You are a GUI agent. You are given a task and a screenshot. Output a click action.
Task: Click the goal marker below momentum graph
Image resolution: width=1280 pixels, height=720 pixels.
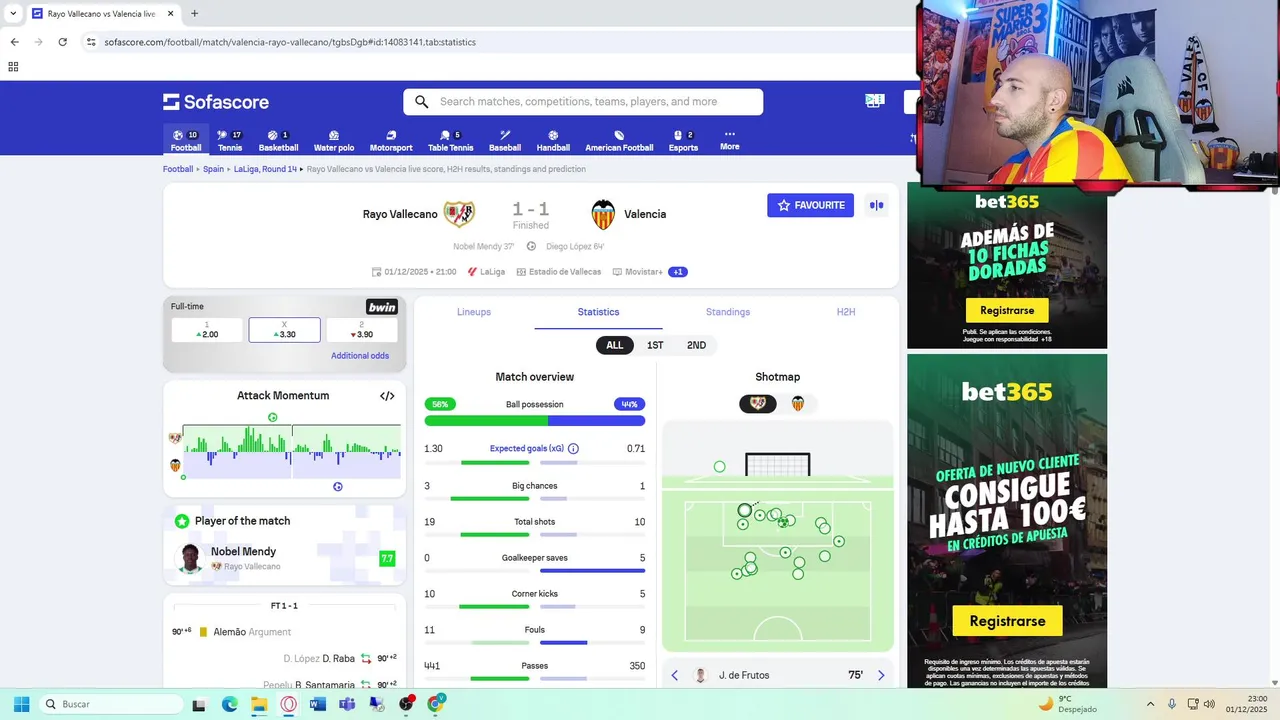tap(338, 487)
